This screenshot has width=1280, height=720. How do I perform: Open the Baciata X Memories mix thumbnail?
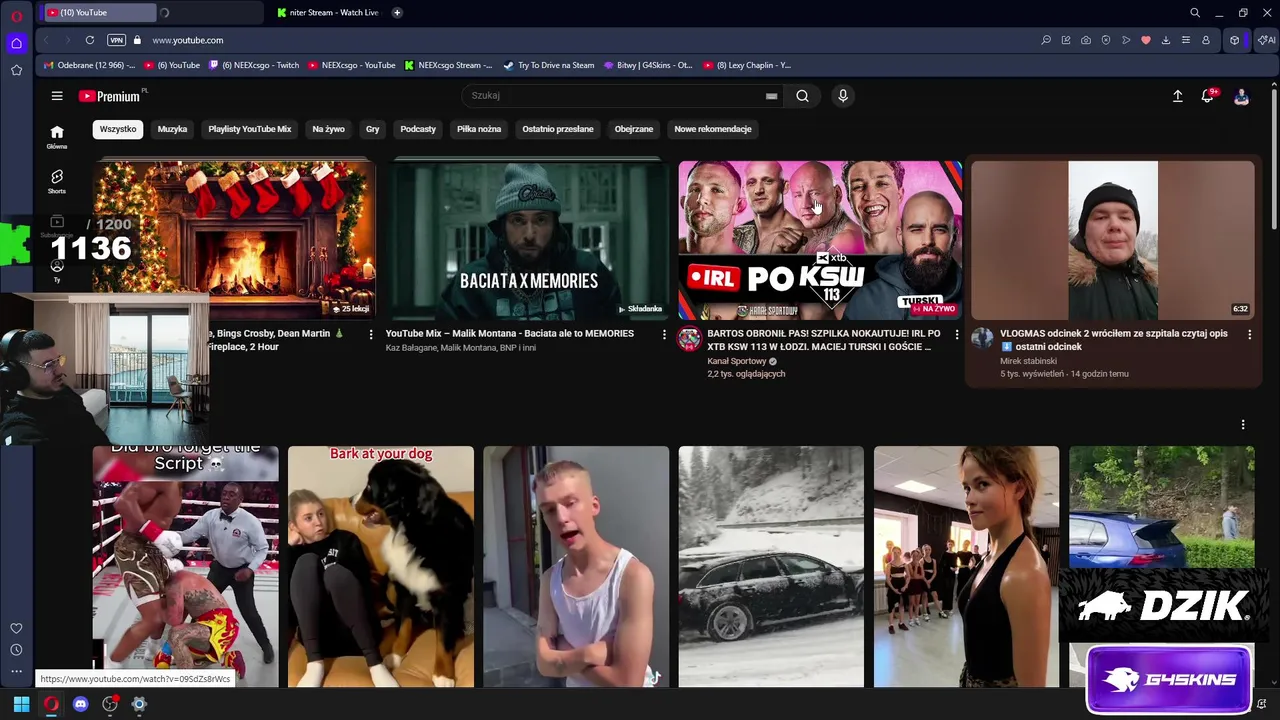pyautogui.click(x=528, y=240)
